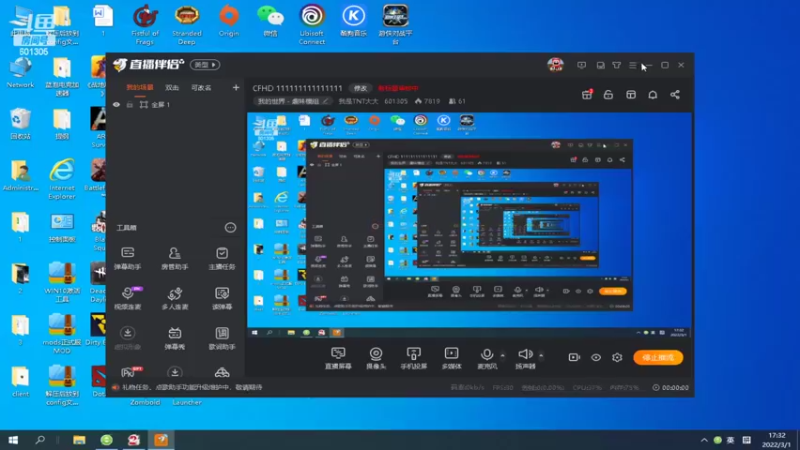Click the stream preview area

[469, 226]
